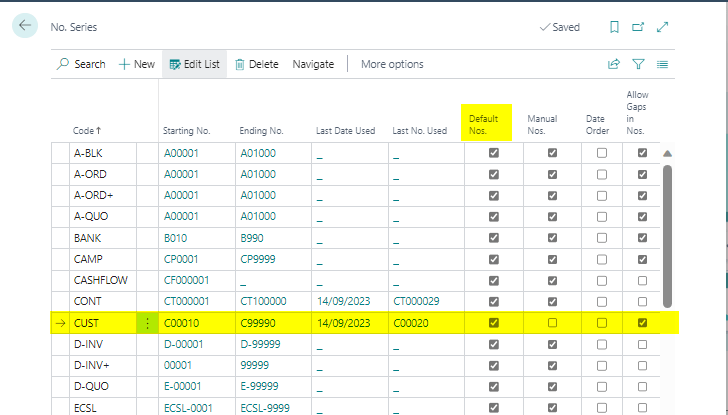Viewport: 728px width, 415px height.
Task: Click the Search button
Action: click(x=81, y=64)
